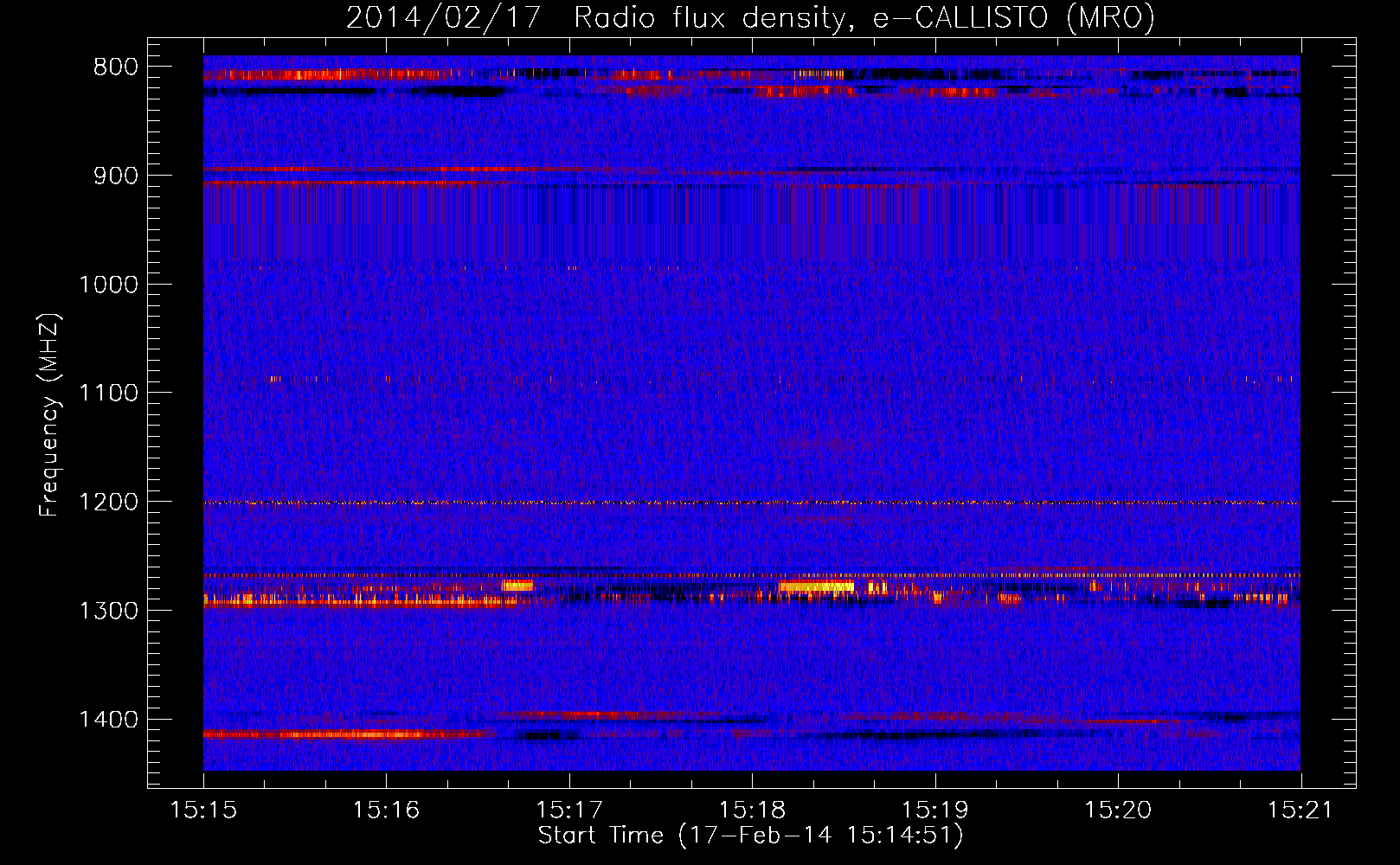Click the 1300 frequency tick label
Screen dimensions: 1400x865
coord(108,611)
